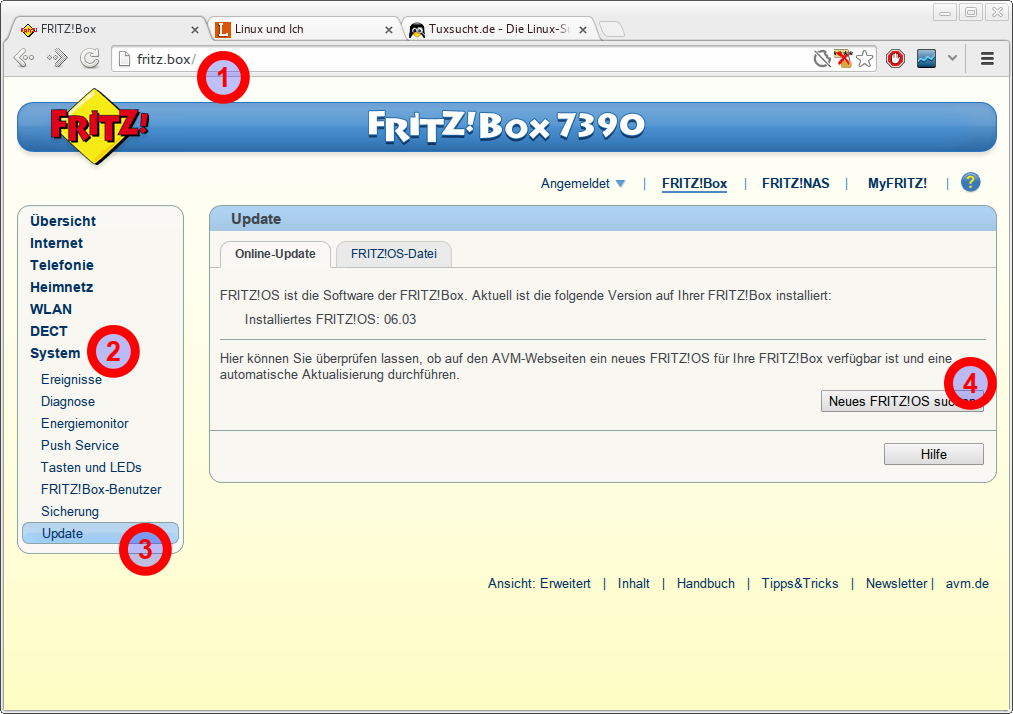Click the browser reload button
This screenshot has width=1013, height=714.
point(90,59)
